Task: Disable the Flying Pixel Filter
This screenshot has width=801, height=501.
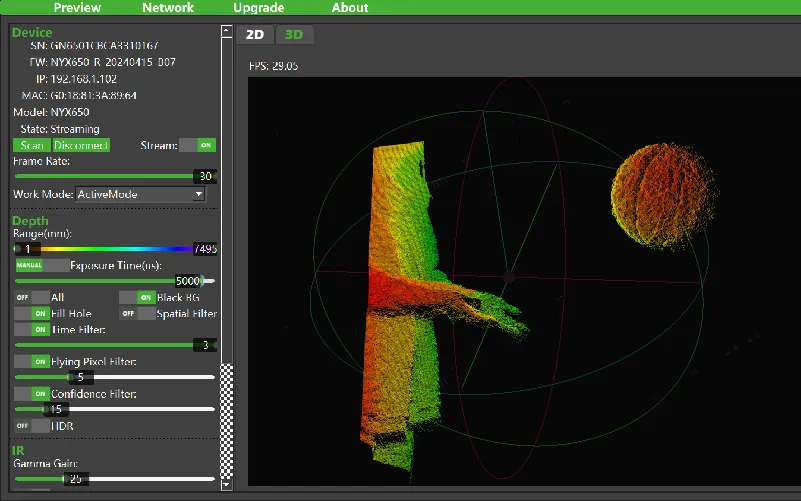Action: click(32, 361)
